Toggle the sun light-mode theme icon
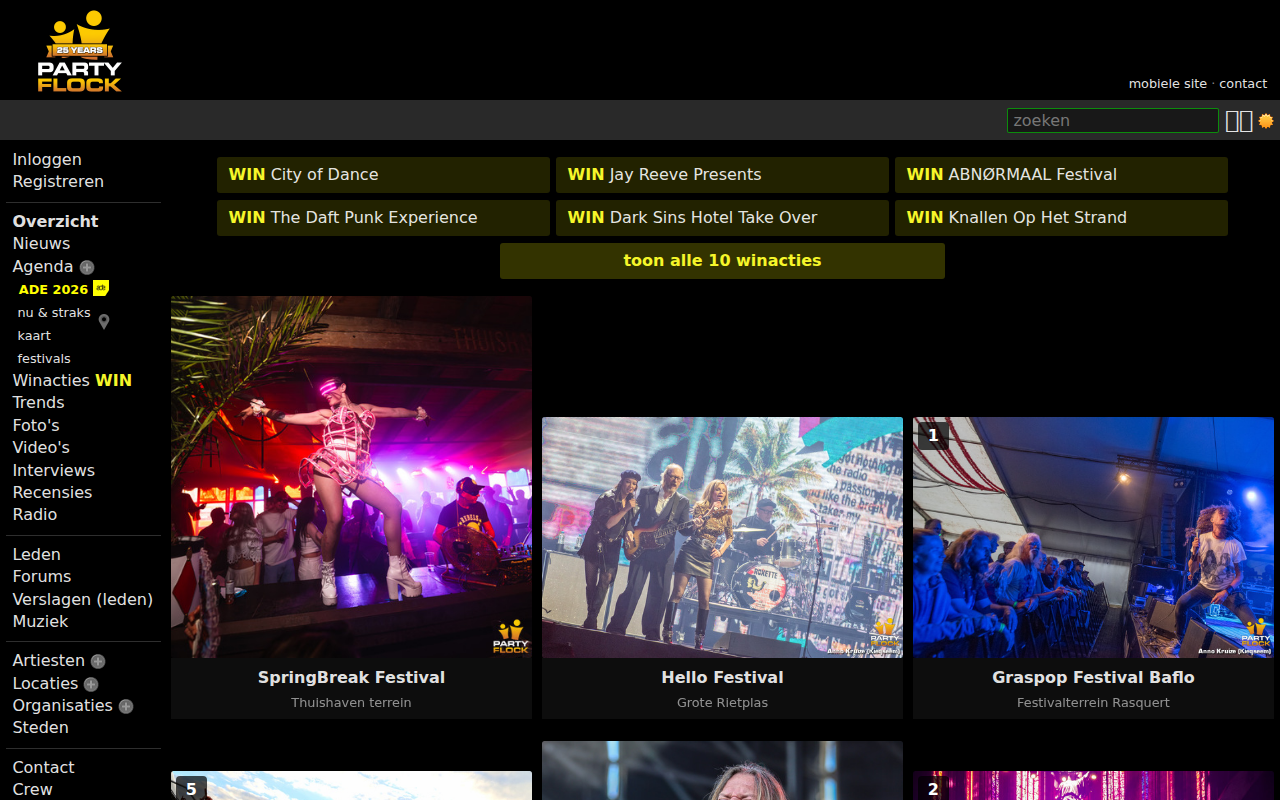 tap(1266, 121)
